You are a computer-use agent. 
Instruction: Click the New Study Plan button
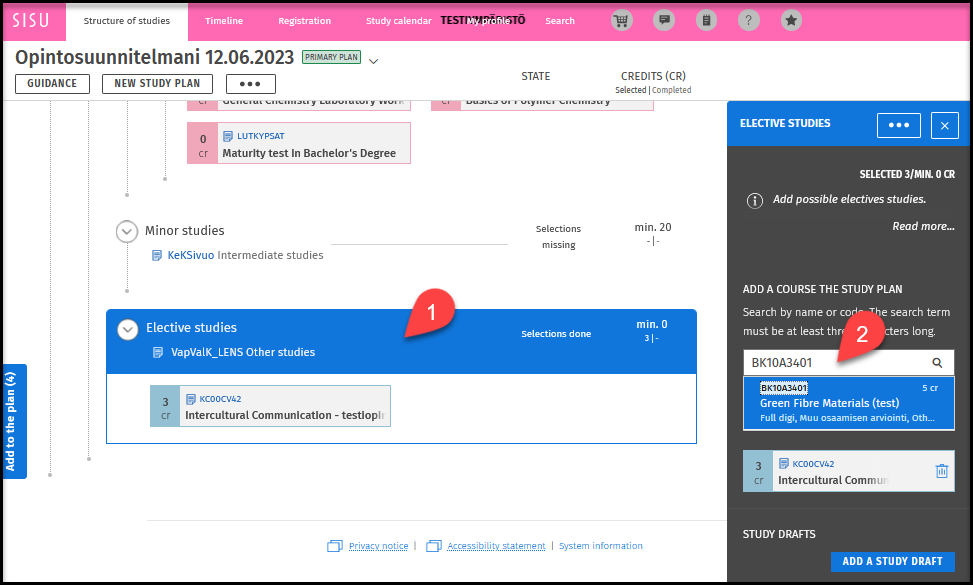pyautogui.click(x=157, y=84)
